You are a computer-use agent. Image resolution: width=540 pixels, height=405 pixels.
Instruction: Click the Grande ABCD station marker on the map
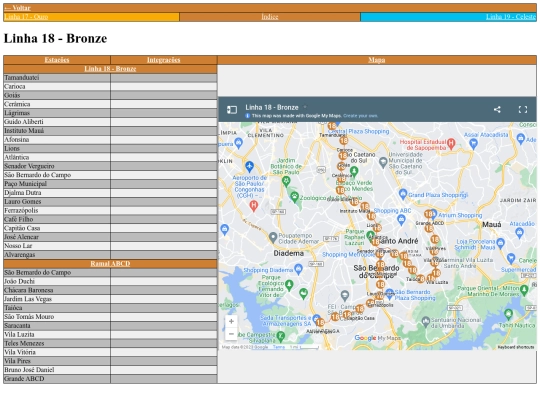click(428, 214)
